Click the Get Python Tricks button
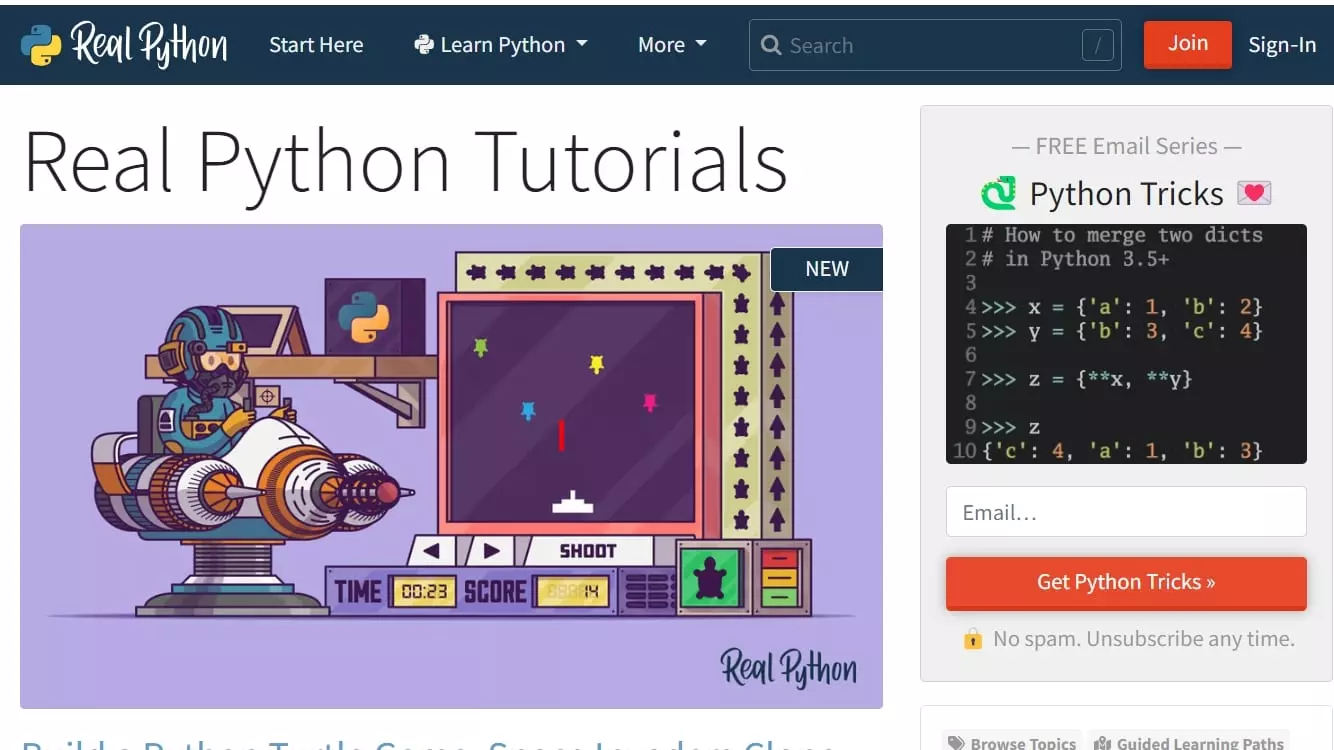The height and width of the screenshot is (750, 1334). click(1126, 583)
